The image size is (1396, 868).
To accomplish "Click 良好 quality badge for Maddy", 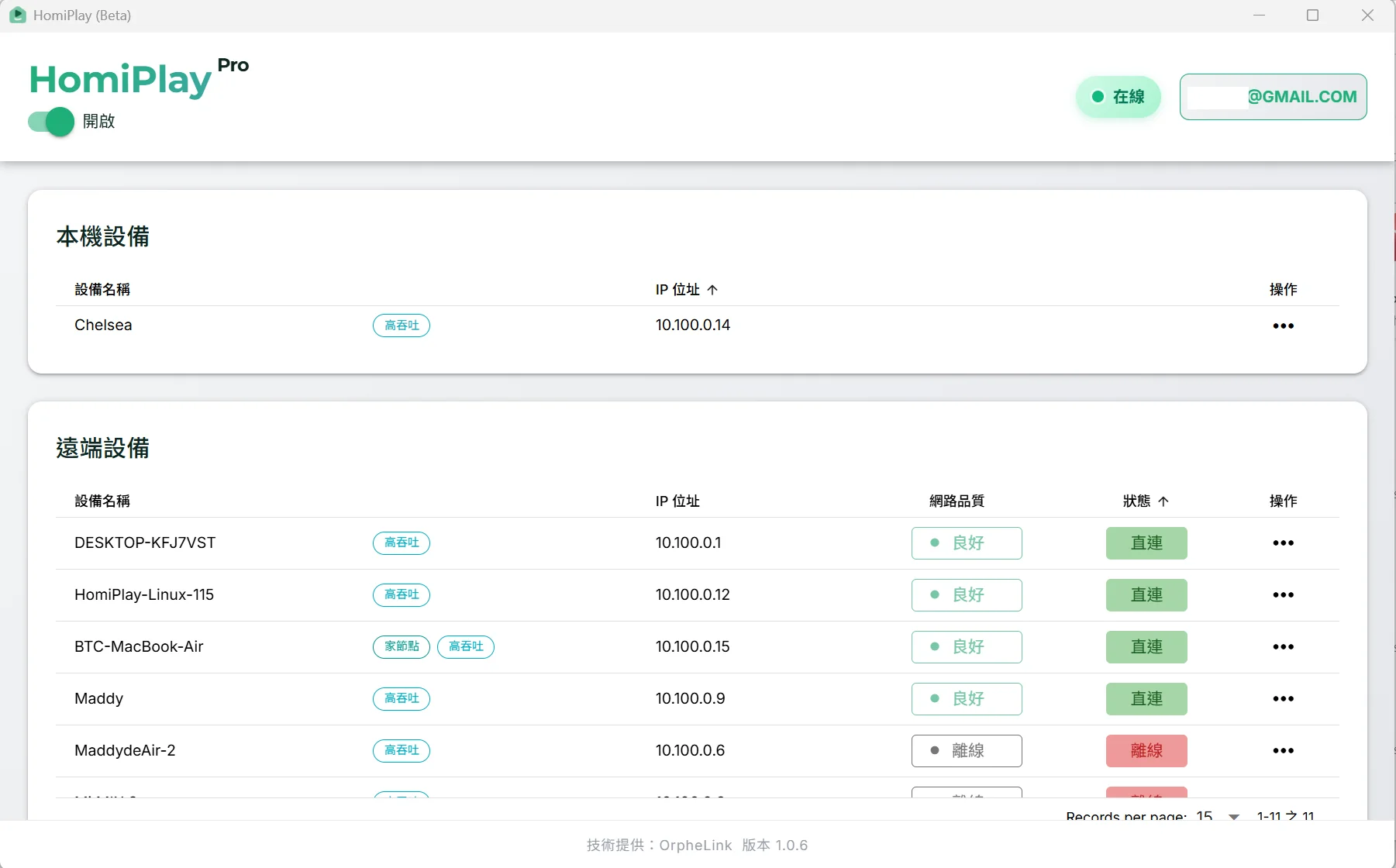I will (x=967, y=699).
